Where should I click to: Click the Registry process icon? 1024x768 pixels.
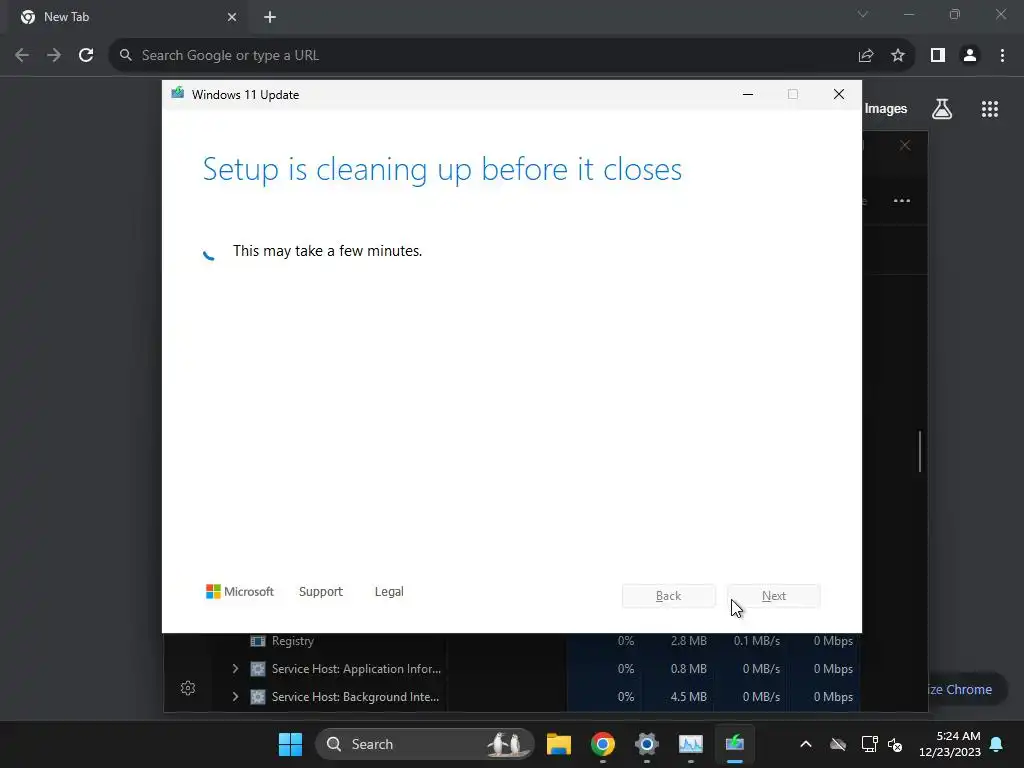pyautogui.click(x=258, y=641)
